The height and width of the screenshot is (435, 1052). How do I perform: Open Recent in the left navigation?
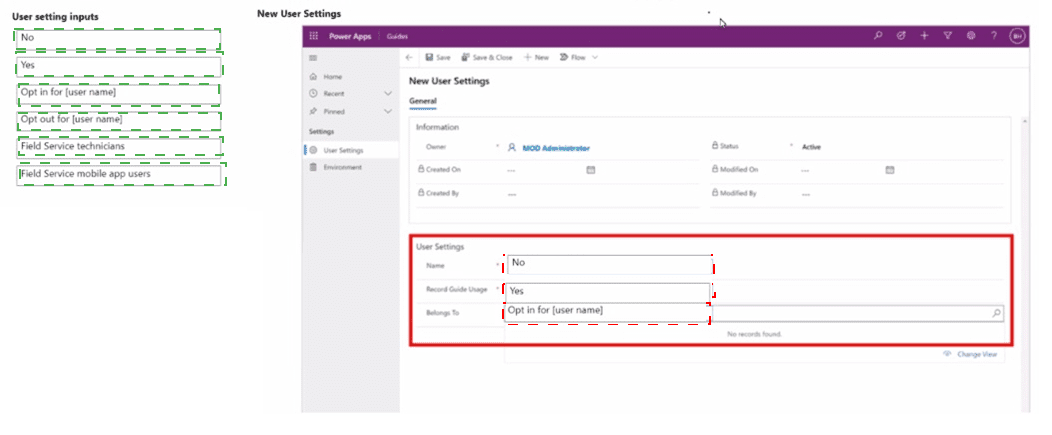click(328, 94)
